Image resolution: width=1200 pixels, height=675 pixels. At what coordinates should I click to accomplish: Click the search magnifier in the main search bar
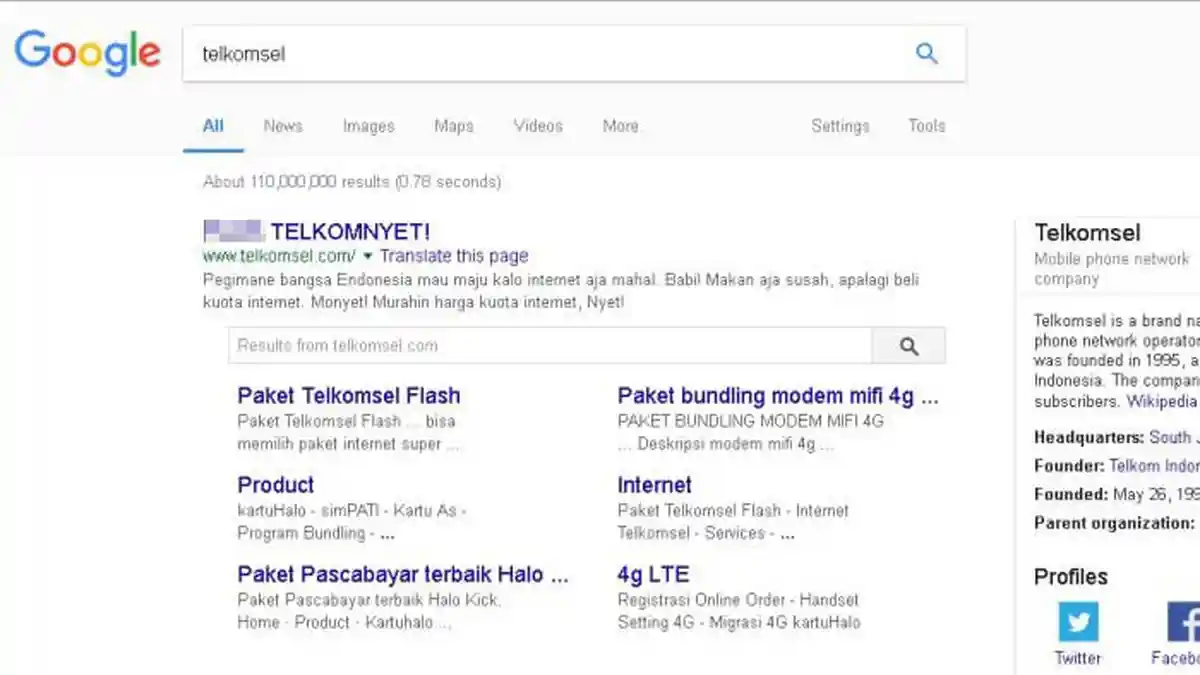(x=928, y=54)
